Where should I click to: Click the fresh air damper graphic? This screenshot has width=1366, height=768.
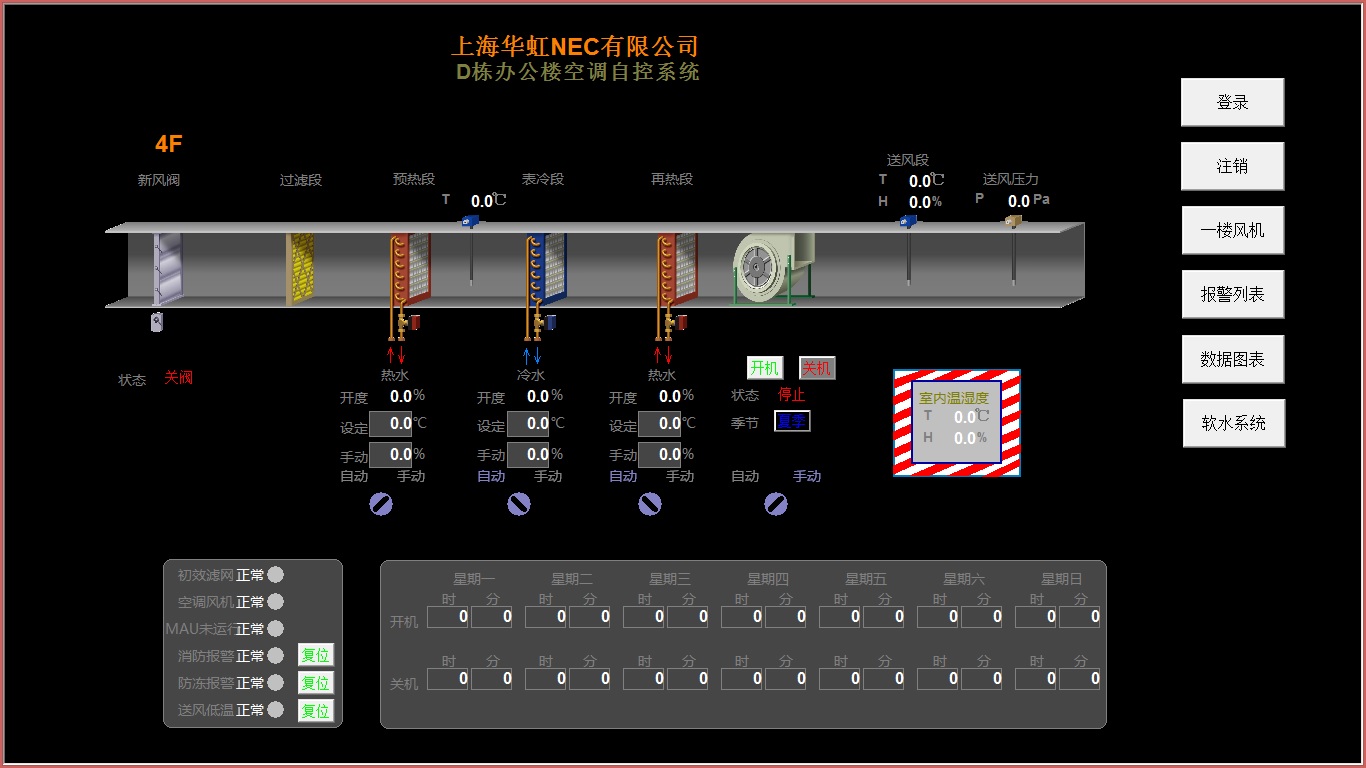pyautogui.click(x=168, y=268)
